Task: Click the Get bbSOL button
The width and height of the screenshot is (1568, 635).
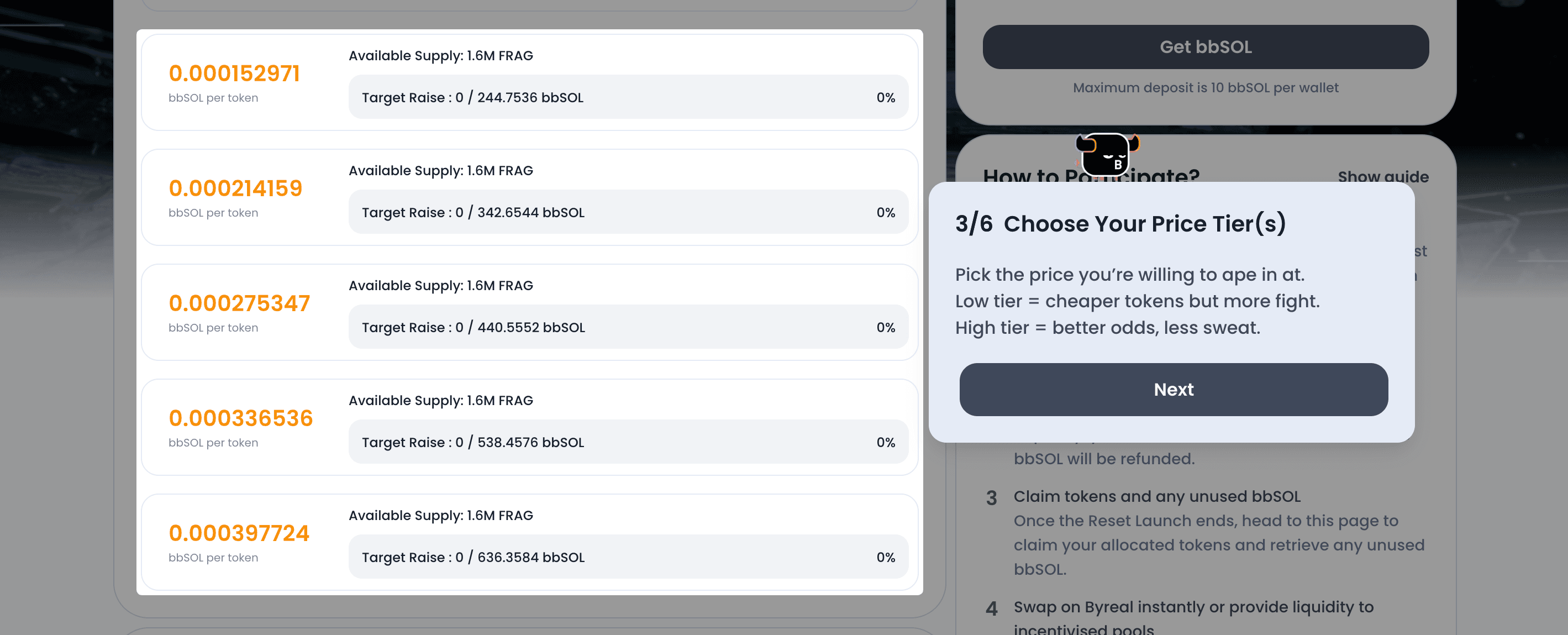Action: tap(1205, 47)
